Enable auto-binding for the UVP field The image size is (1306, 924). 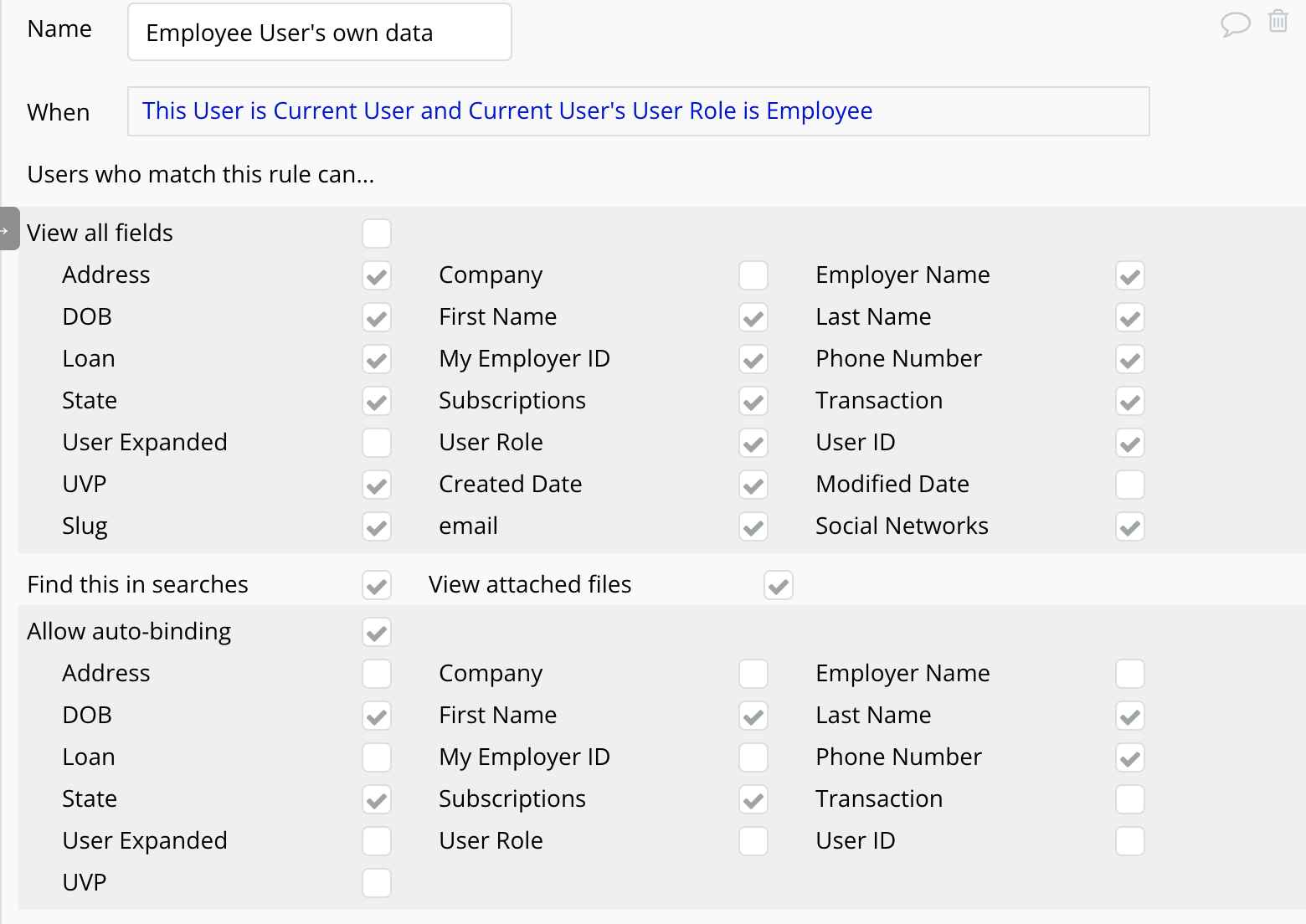[x=377, y=883]
